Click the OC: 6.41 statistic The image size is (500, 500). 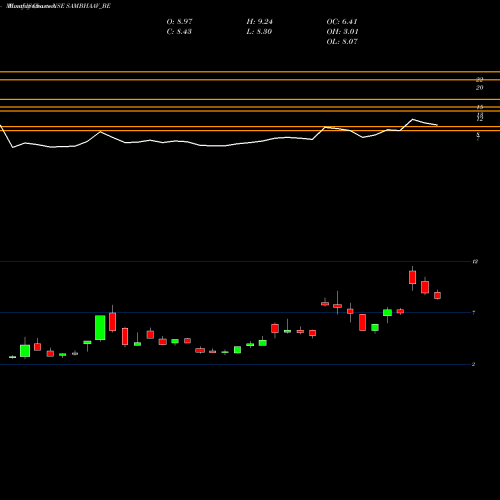click(x=342, y=22)
